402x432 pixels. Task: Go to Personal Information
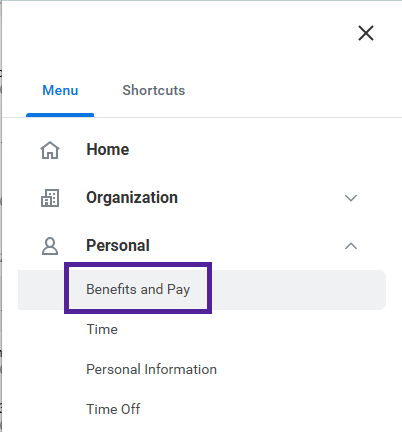click(x=152, y=369)
